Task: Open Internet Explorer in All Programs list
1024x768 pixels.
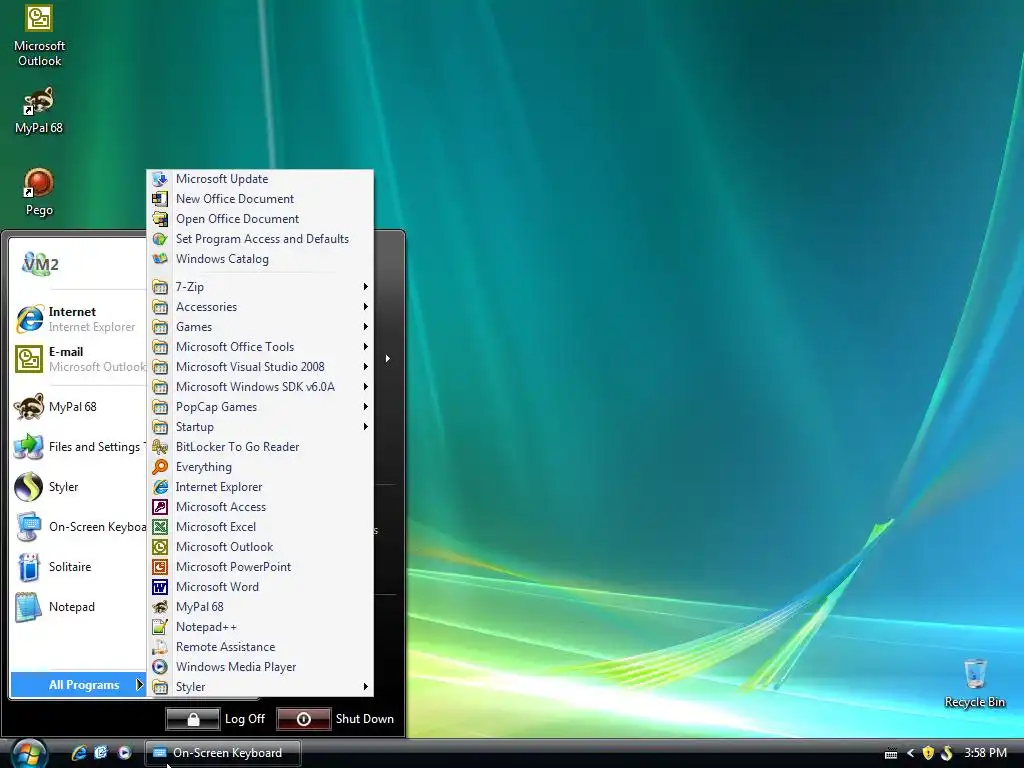Action: (261, 487)
